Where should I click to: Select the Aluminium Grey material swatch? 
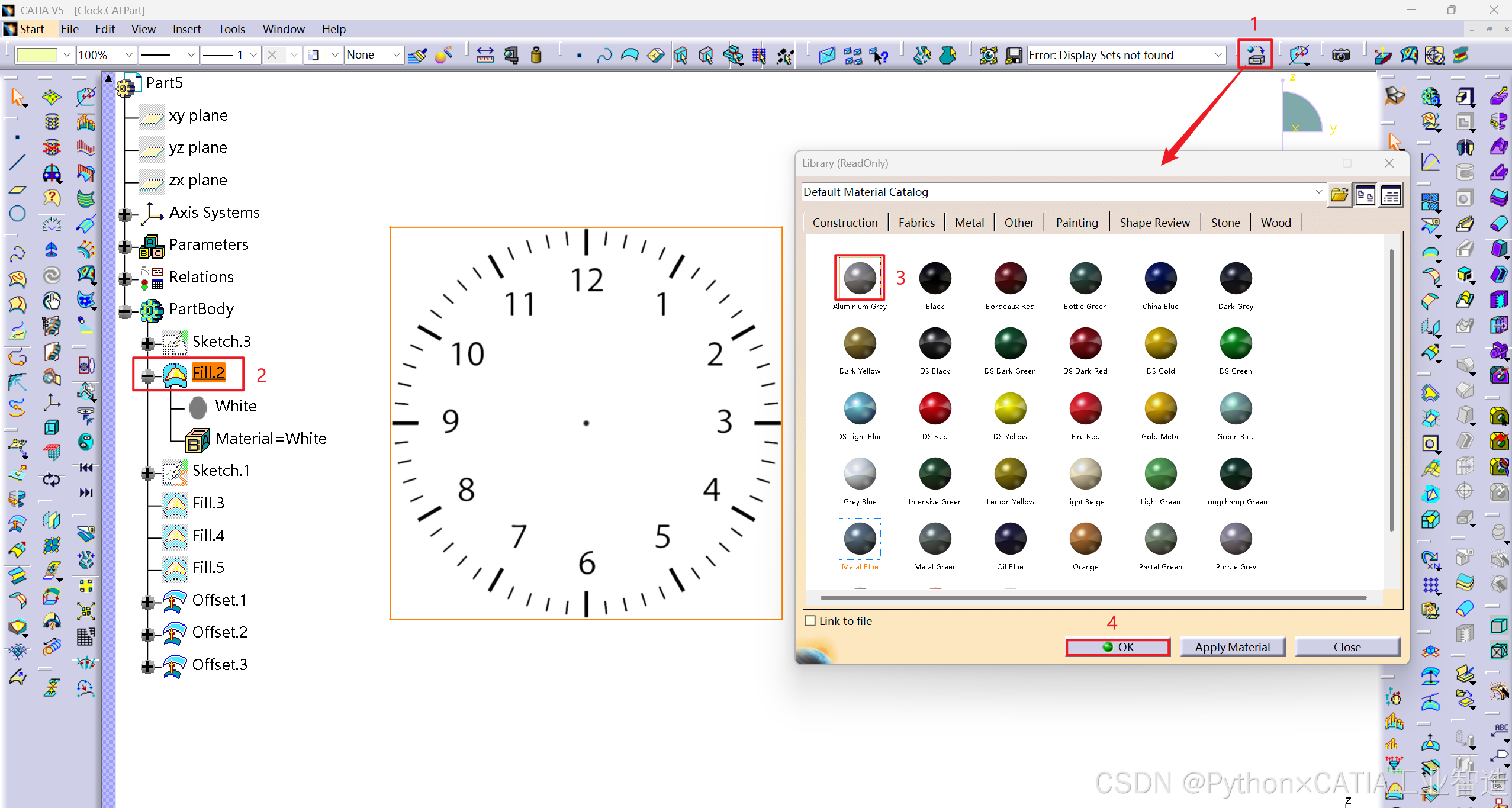click(860, 278)
